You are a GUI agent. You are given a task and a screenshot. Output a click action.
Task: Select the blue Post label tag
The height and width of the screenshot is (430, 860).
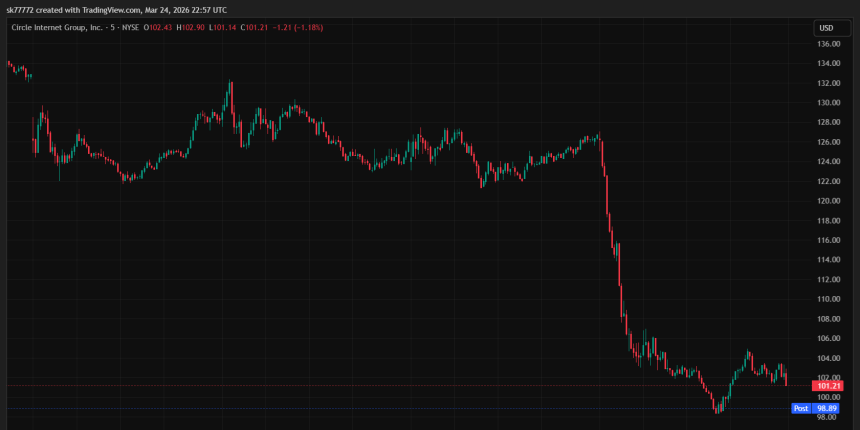(x=800, y=408)
